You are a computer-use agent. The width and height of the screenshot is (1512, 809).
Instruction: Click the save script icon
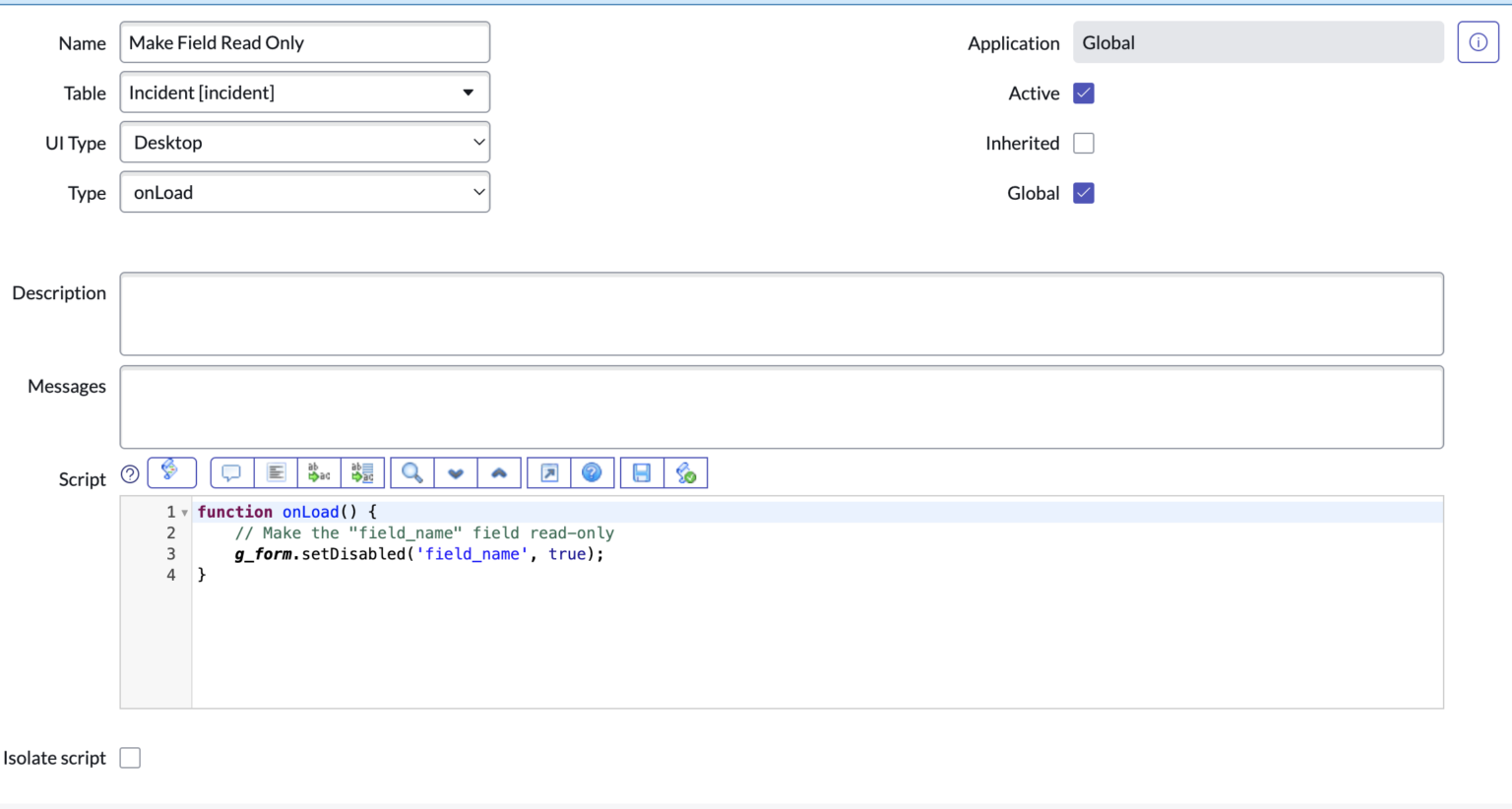pos(641,472)
